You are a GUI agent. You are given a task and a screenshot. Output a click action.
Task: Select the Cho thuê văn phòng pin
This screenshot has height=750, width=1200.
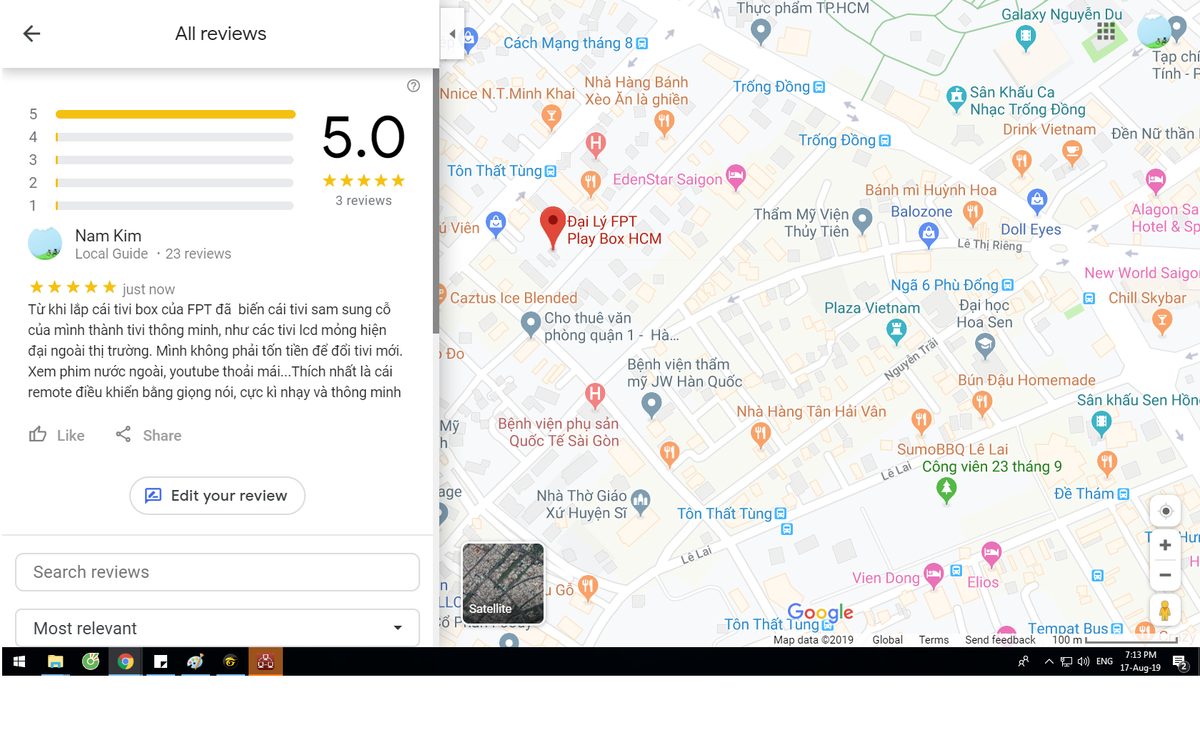(x=531, y=324)
